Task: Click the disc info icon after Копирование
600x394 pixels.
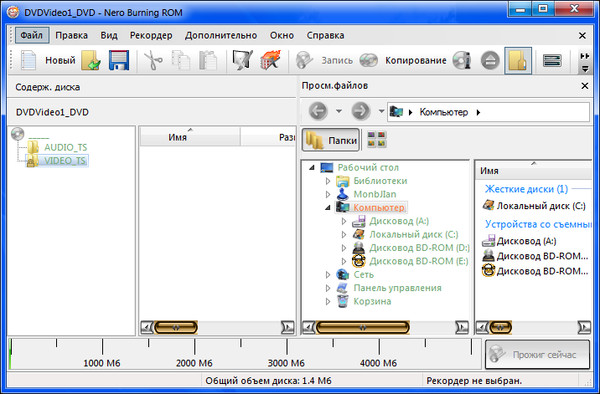Action: (x=461, y=60)
